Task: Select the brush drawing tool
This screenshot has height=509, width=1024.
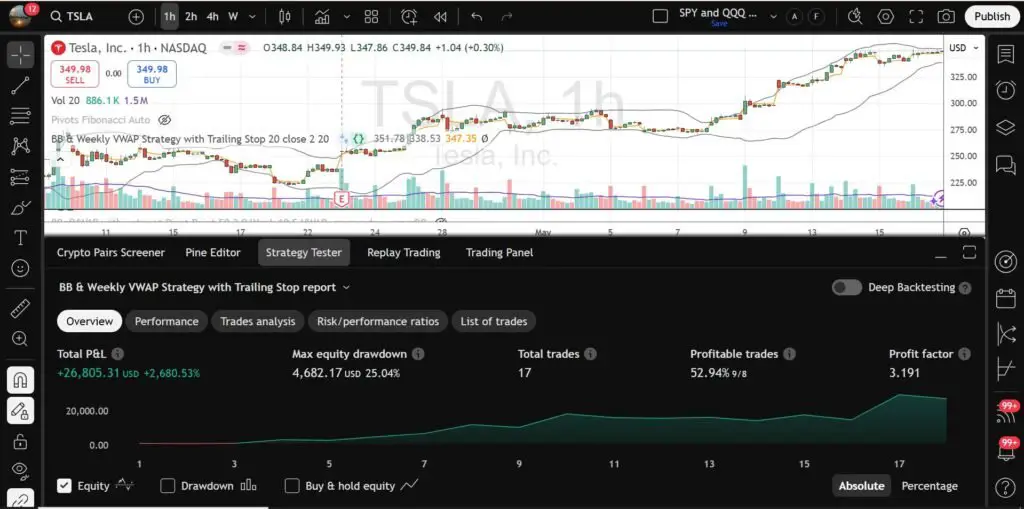Action: tap(20, 207)
